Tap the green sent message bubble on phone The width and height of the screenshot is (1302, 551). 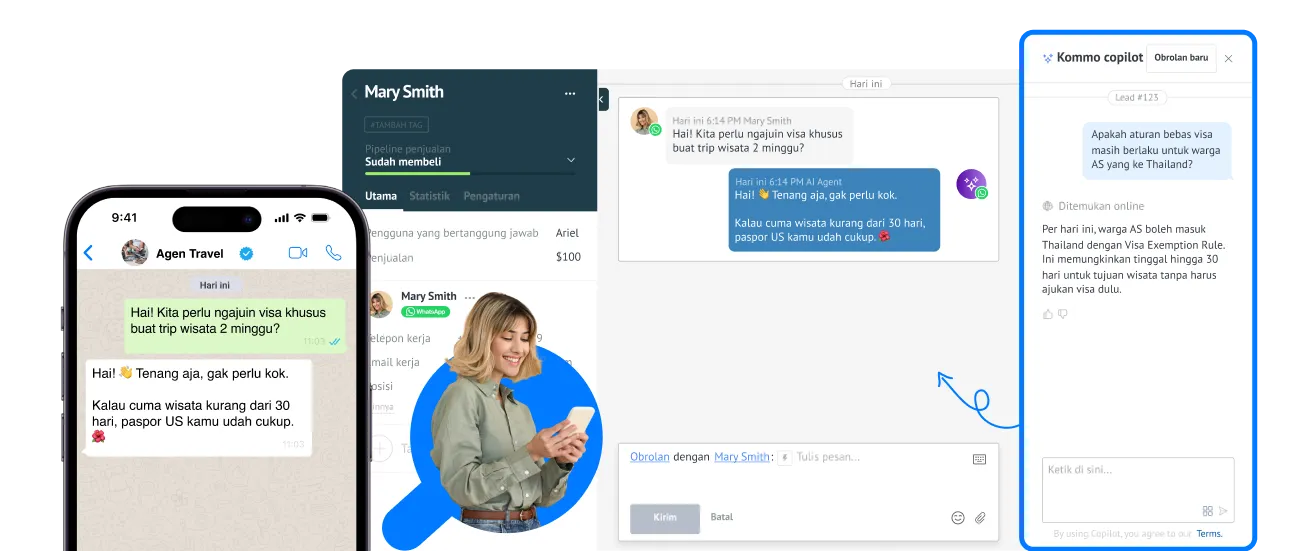tap(235, 326)
